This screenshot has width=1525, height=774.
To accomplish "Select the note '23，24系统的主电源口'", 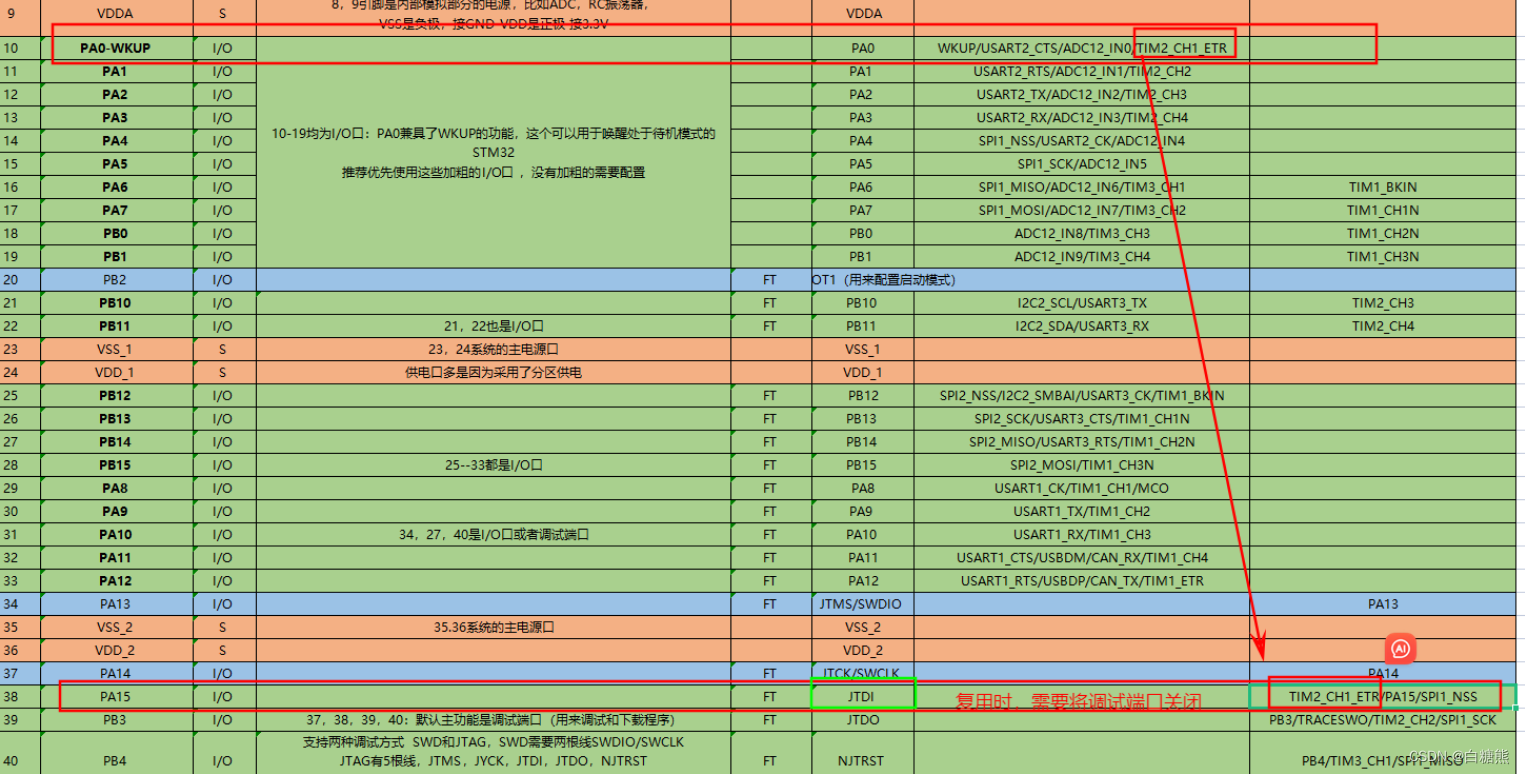I will [493, 349].
